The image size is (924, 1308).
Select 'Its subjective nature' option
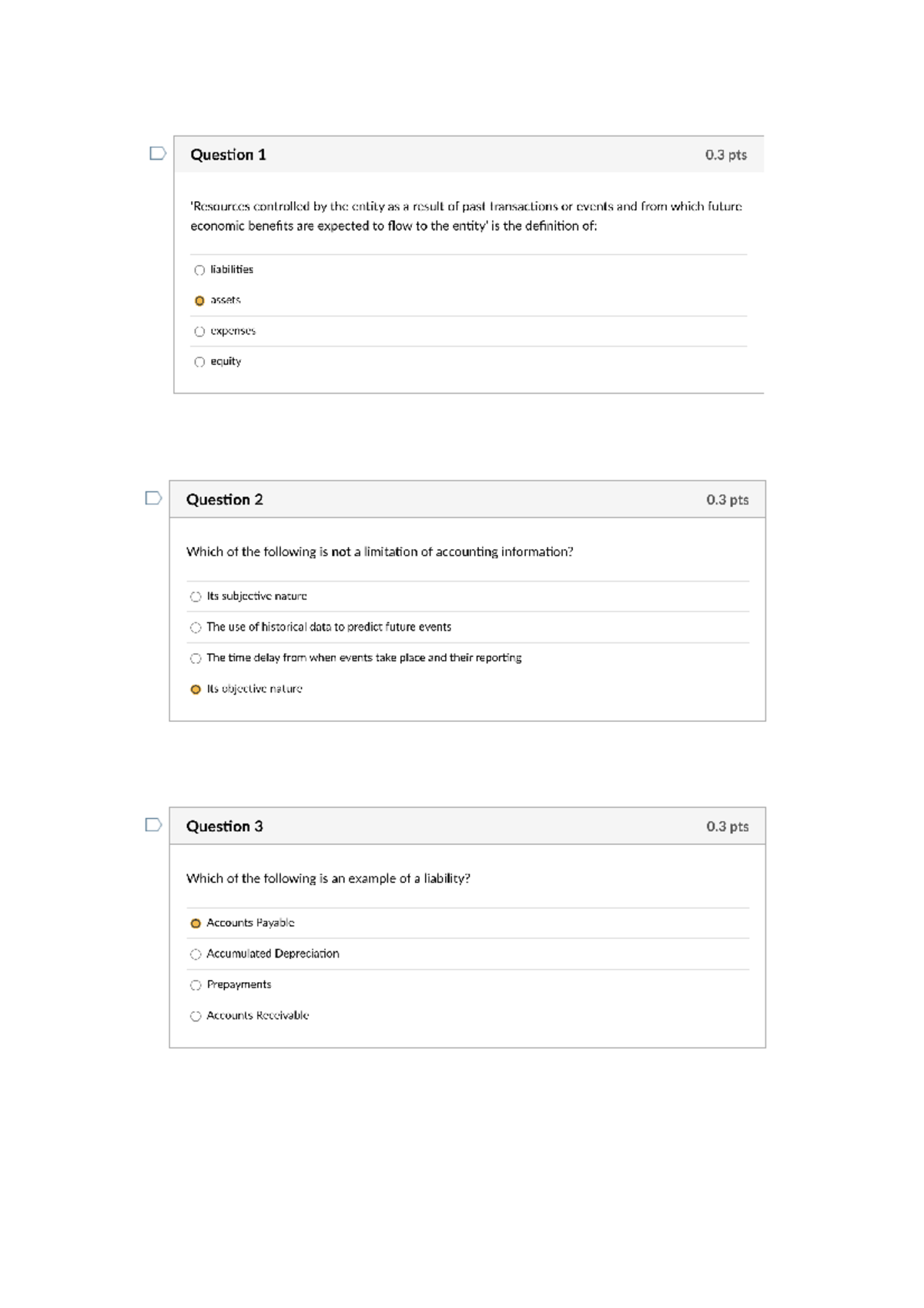click(x=196, y=597)
